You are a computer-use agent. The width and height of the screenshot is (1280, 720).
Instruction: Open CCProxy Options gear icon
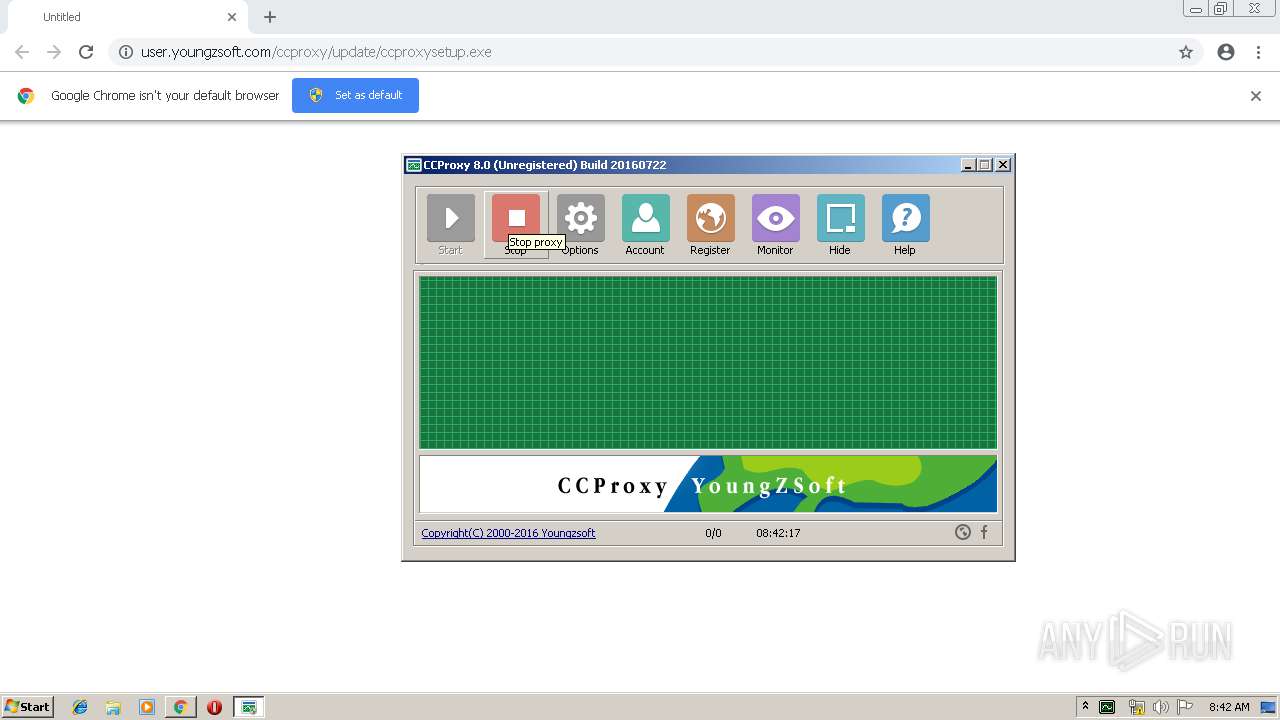coord(580,225)
